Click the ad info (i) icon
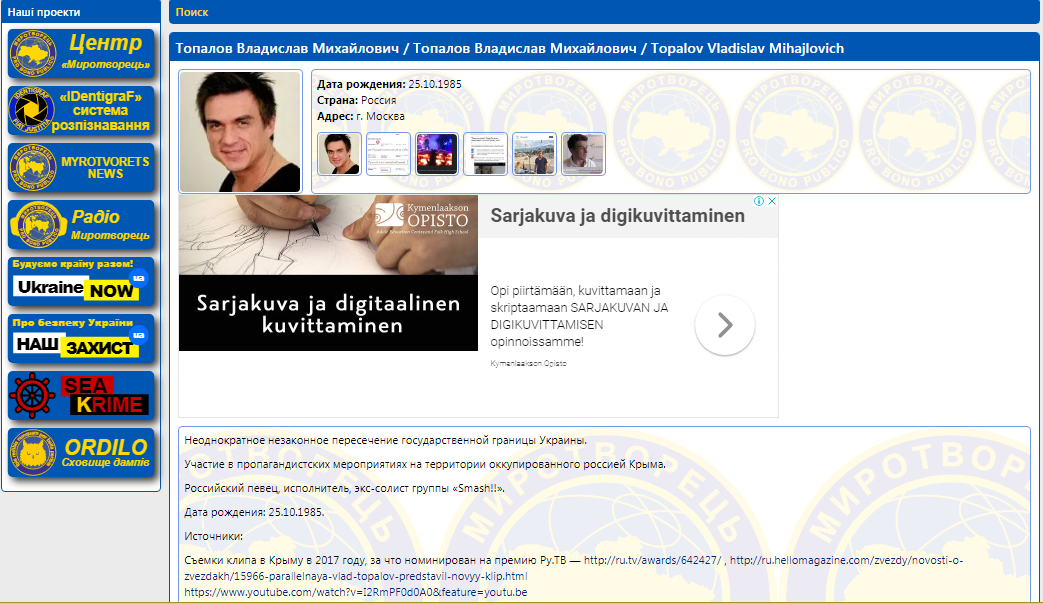 coord(759,201)
